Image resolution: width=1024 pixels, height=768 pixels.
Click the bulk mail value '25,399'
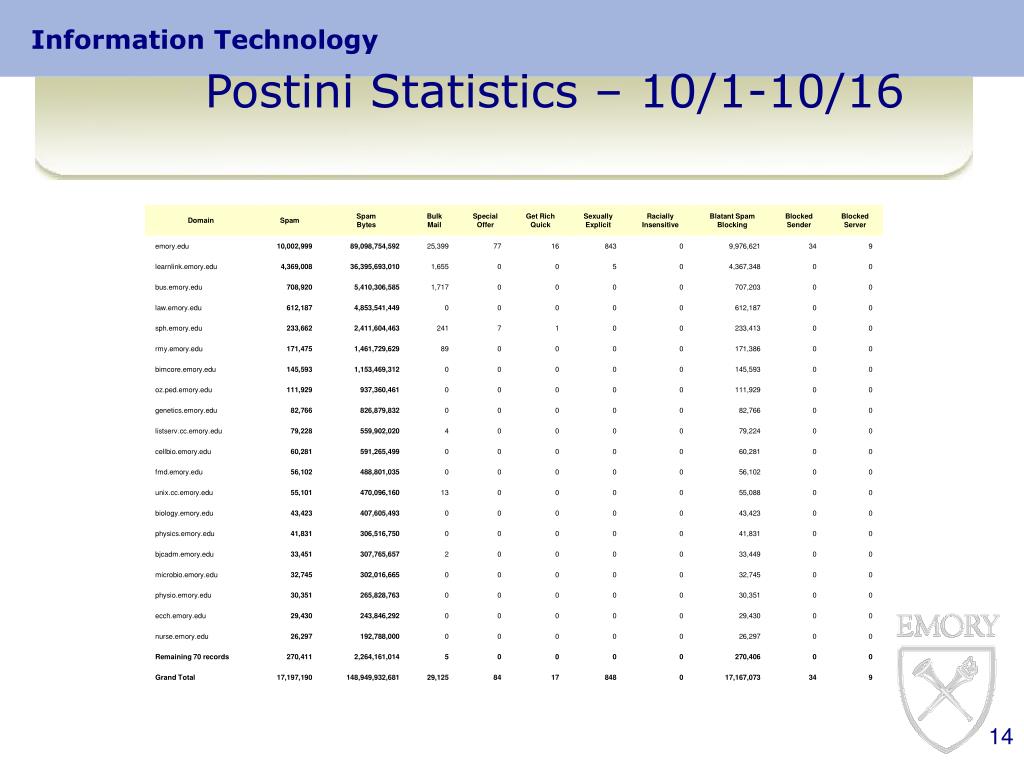pyautogui.click(x=438, y=247)
